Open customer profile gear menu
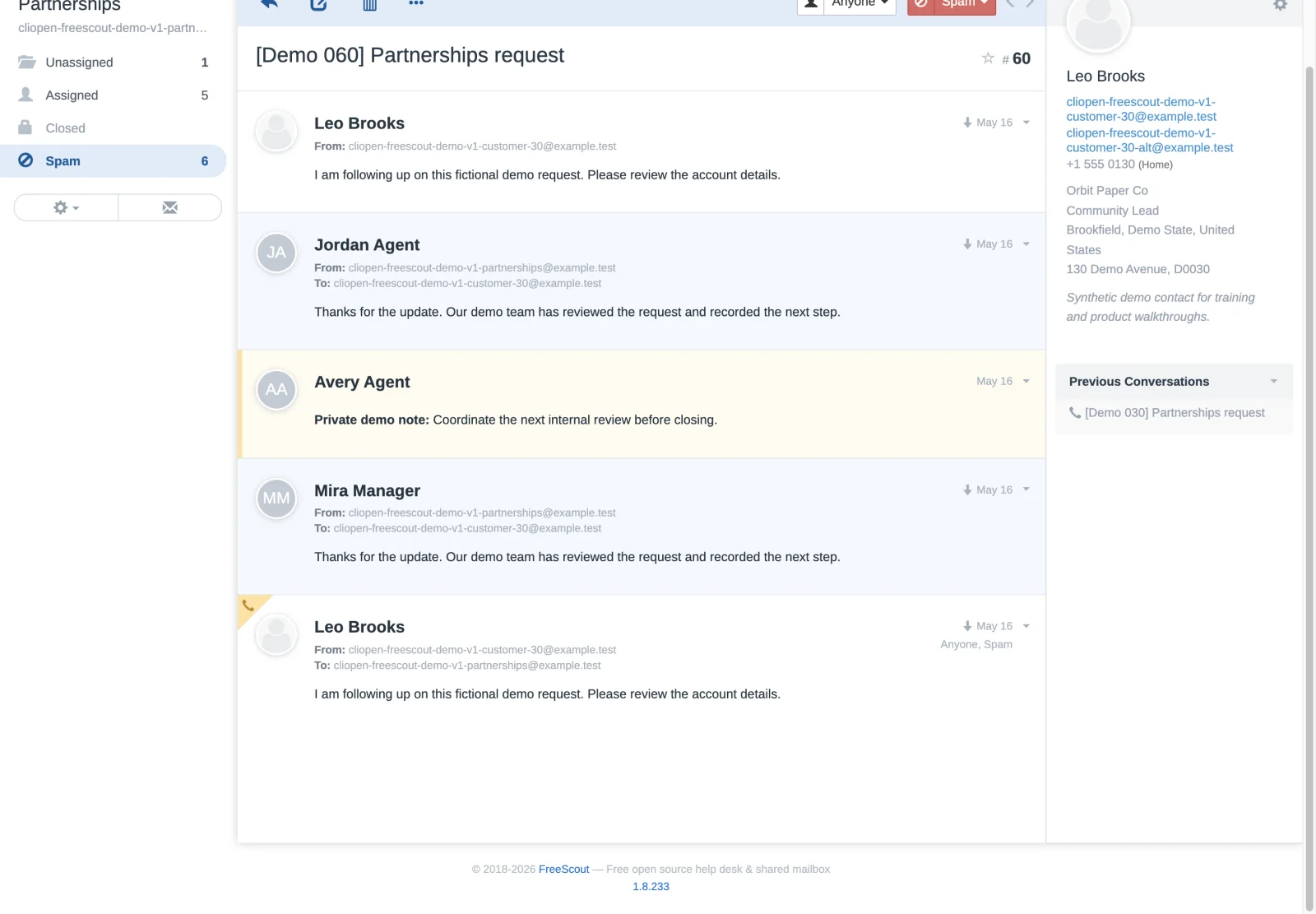 click(x=1280, y=4)
